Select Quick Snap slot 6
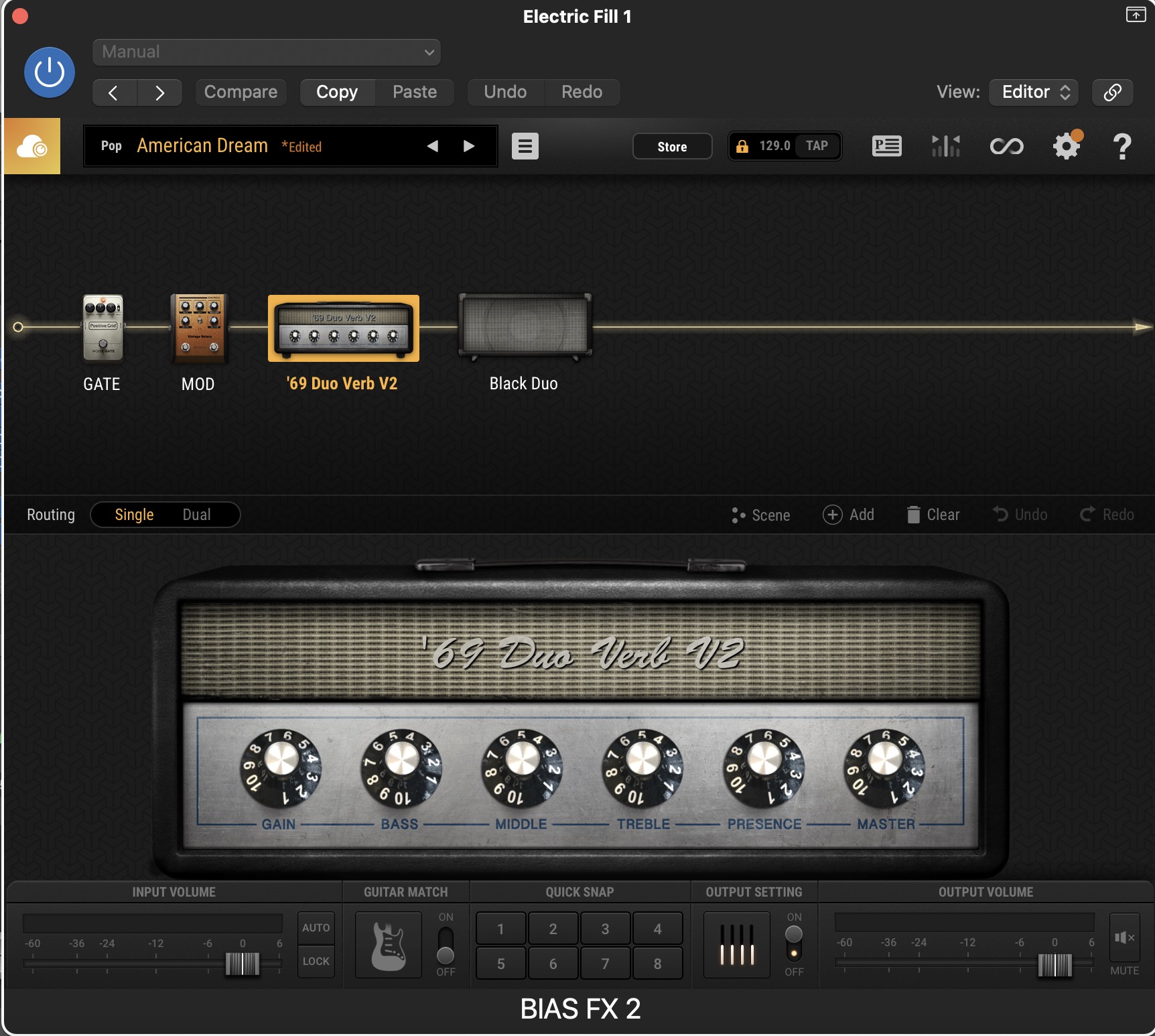The height and width of the screenshot is (1036, 1155). tap(553, 964)
